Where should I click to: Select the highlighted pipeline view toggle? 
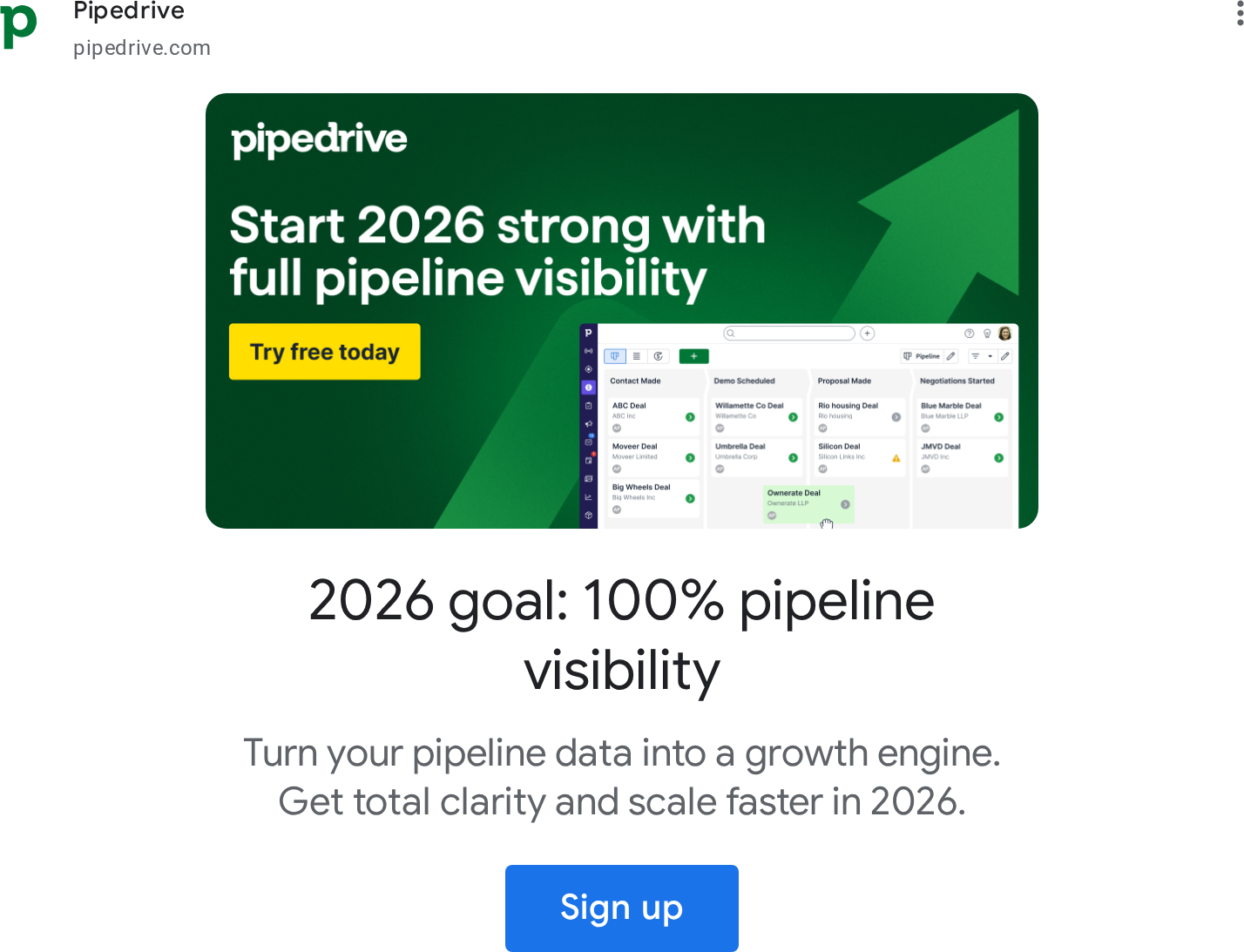(x=615, y=356)
